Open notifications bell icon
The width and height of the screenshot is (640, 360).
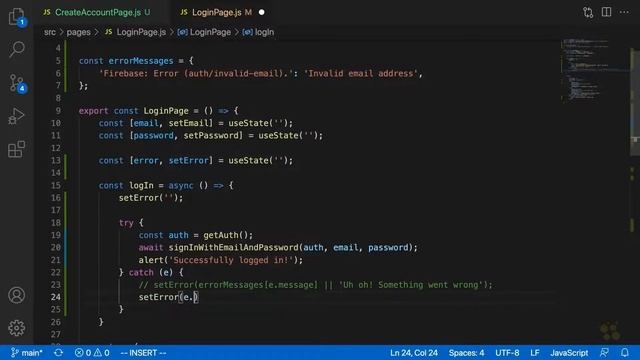click(x=624, y=353)
